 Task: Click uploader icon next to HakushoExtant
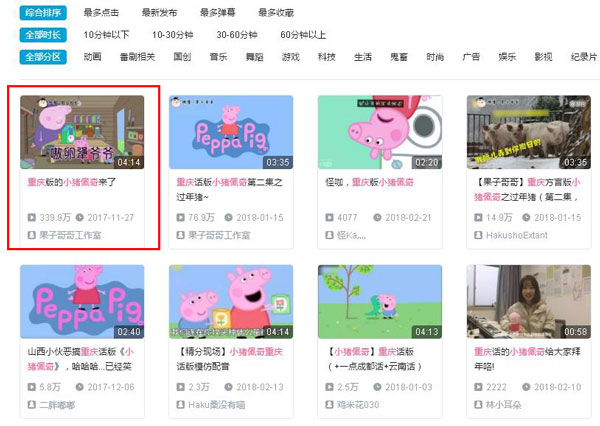[478, 235]
